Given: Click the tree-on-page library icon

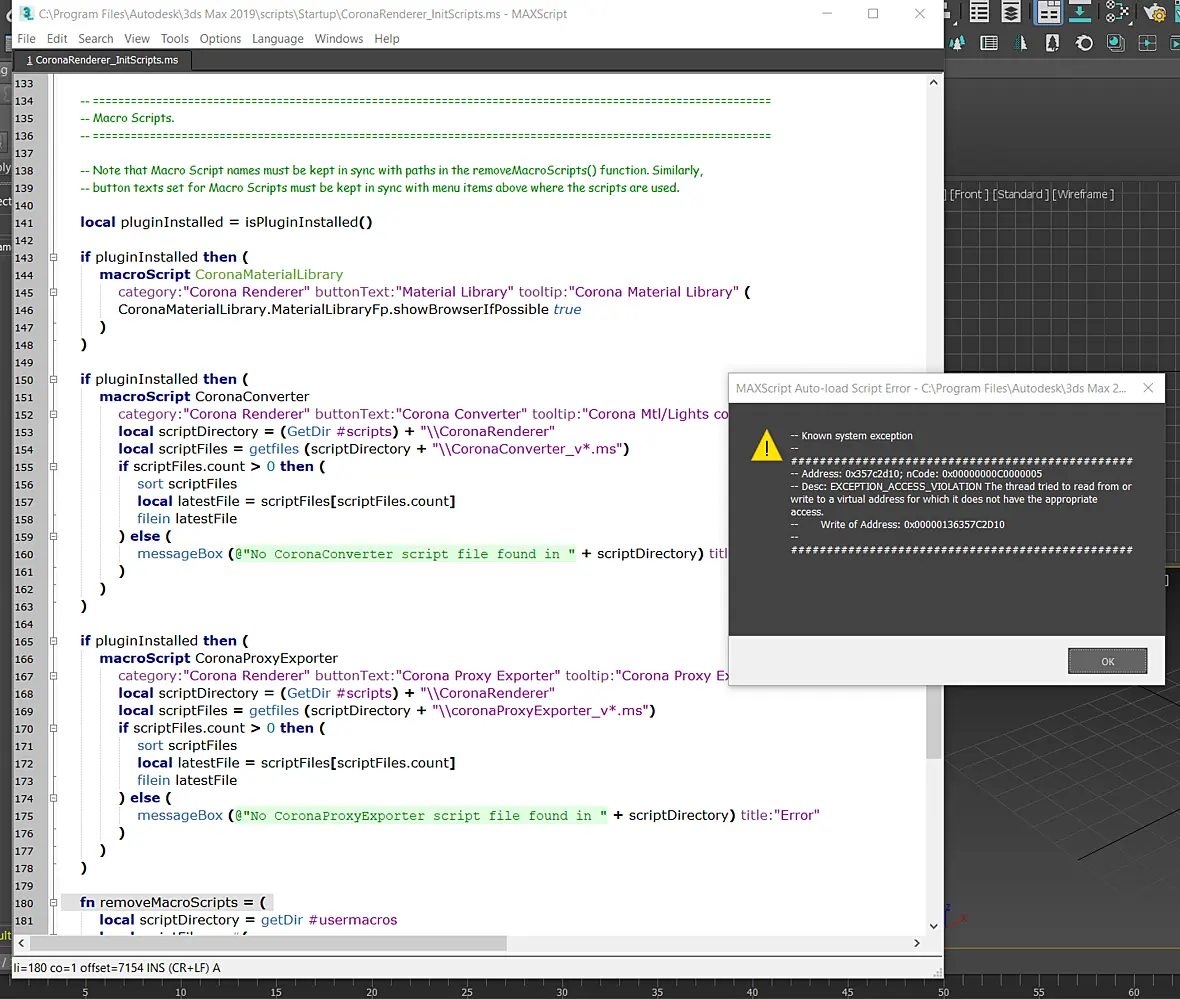Looking at the screenshot, I should [x=1052, y=44].
